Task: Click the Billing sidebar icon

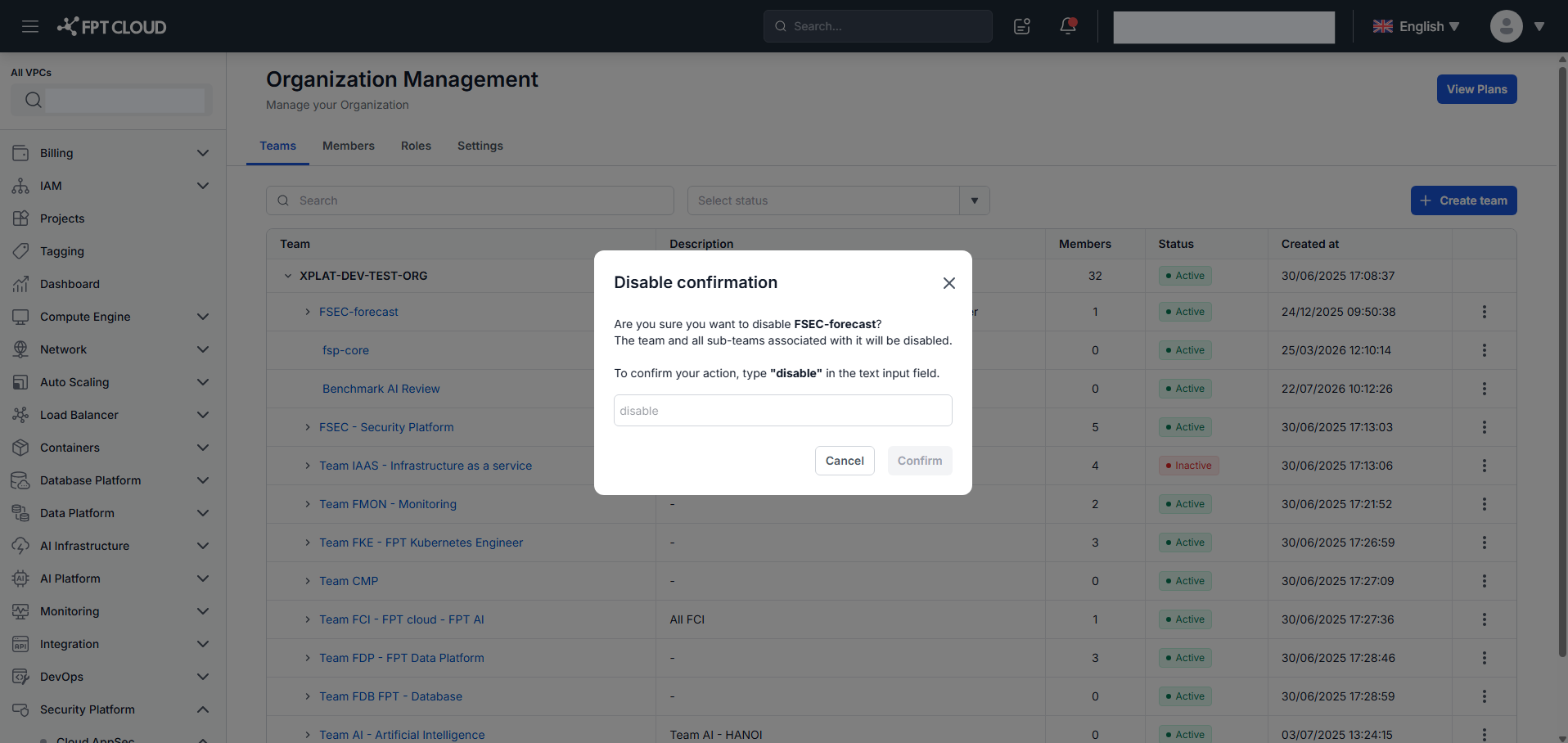Action: tap(20, 153)
